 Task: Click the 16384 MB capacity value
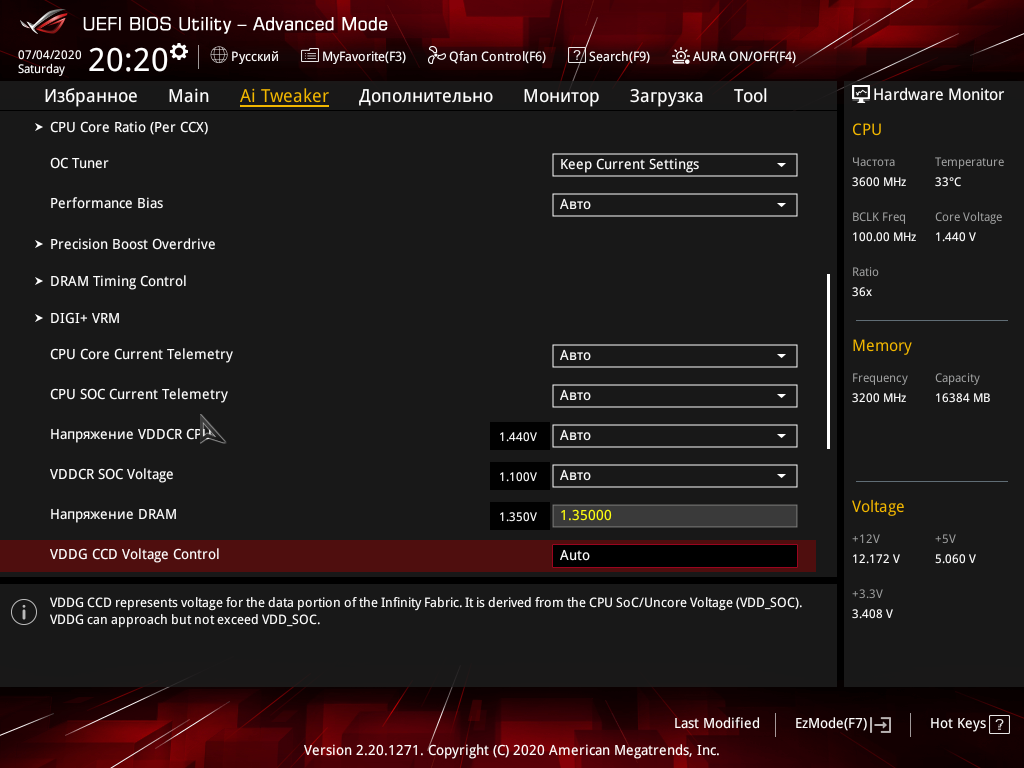point(962,398)
